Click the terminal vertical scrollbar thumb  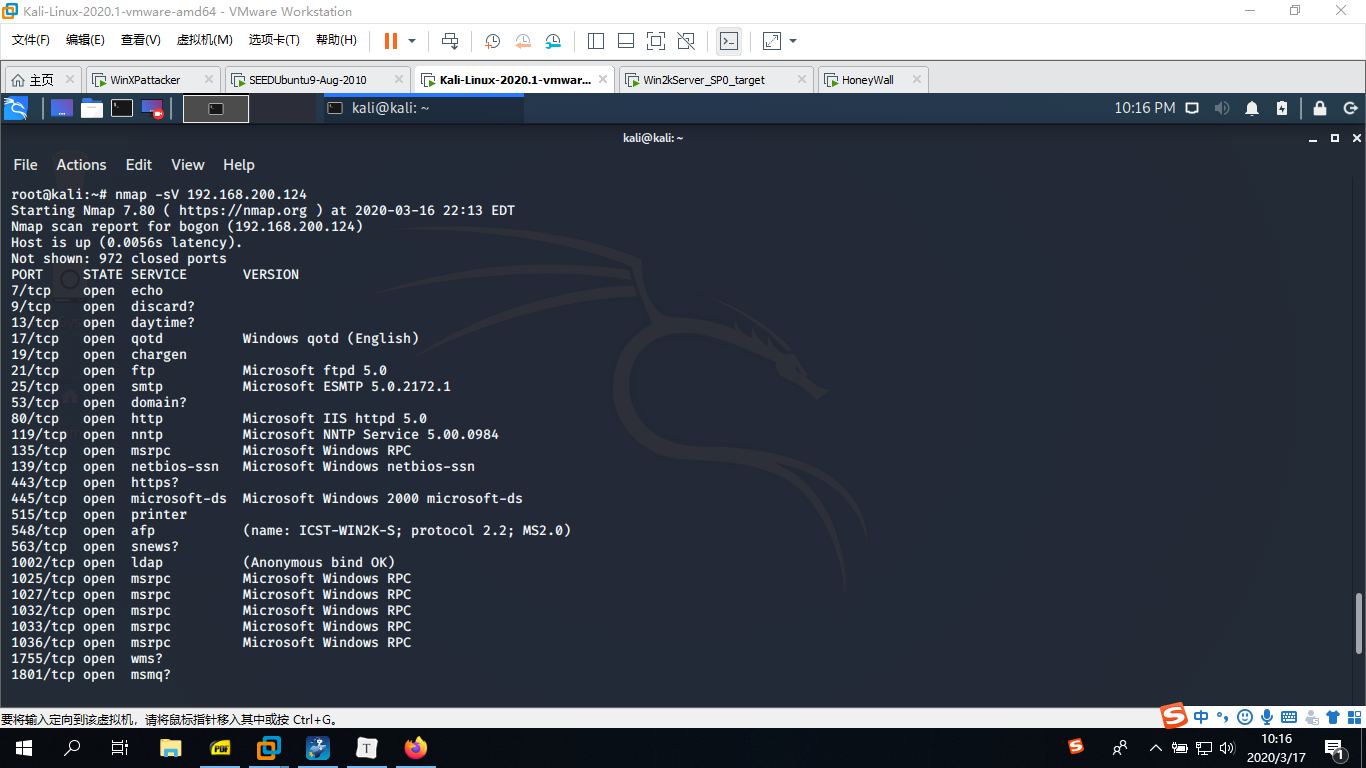tap(1358, 624)
